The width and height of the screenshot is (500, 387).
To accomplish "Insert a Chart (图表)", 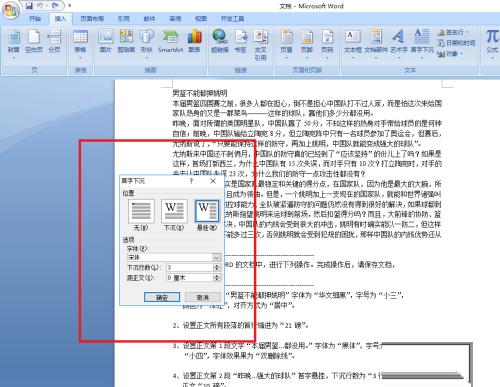I will pos(194,42).
